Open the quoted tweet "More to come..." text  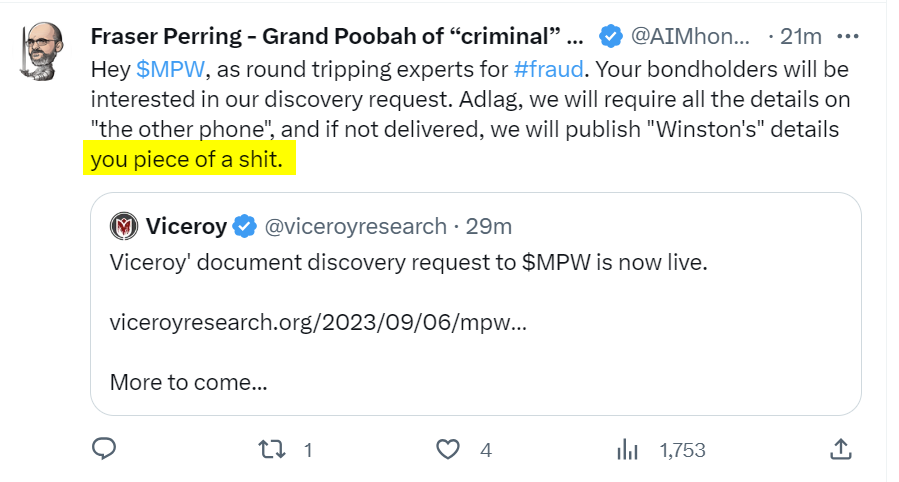point(189,381)
